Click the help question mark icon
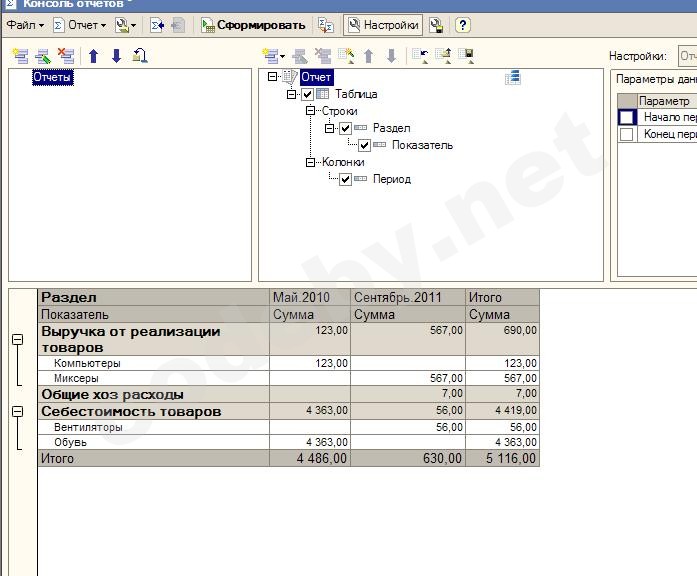Viewport: 697px width, 576px height. (463, 25)
